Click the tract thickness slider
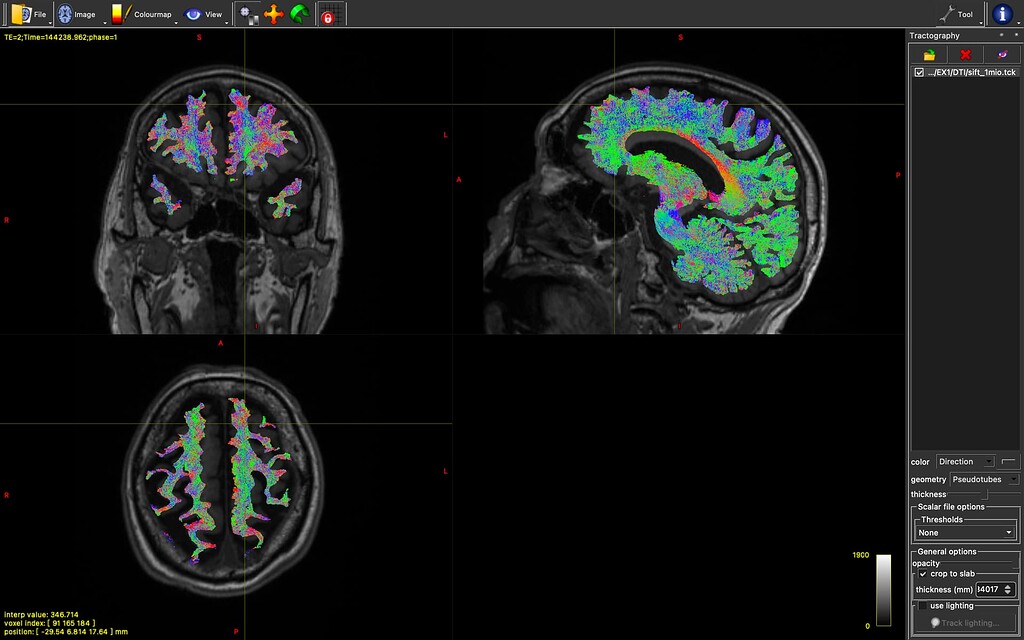Screen dimensions: 1024x640 pos(984,494)
